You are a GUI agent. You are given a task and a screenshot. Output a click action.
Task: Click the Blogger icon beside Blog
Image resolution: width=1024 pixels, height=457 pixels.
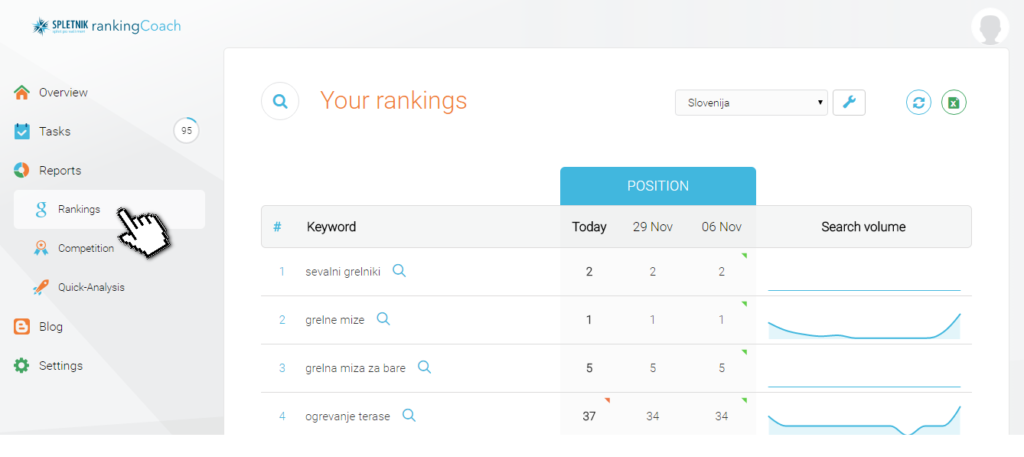click(x=22, y=327)
